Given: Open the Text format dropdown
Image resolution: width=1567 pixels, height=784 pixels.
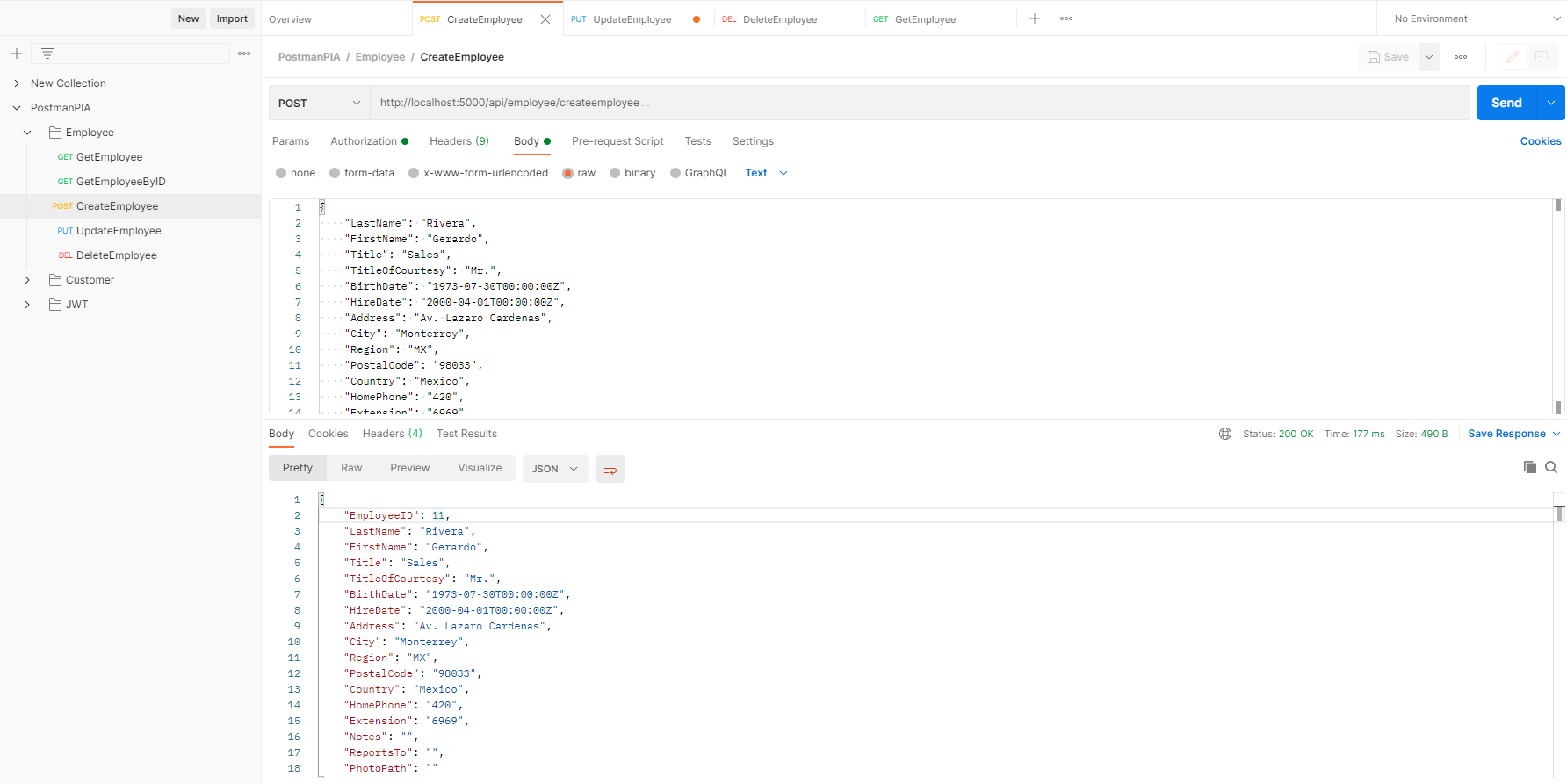Looking at the screenshot, I should (x=766, y=173).
